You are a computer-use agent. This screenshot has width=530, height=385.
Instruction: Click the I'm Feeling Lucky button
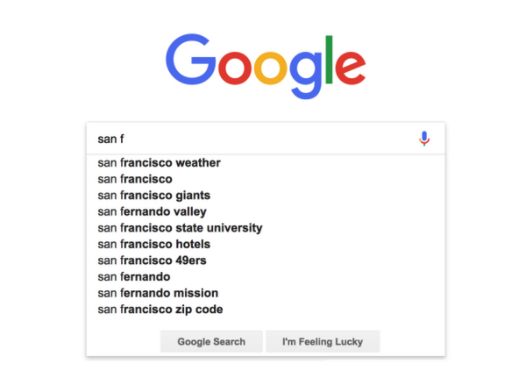[322, 342]
